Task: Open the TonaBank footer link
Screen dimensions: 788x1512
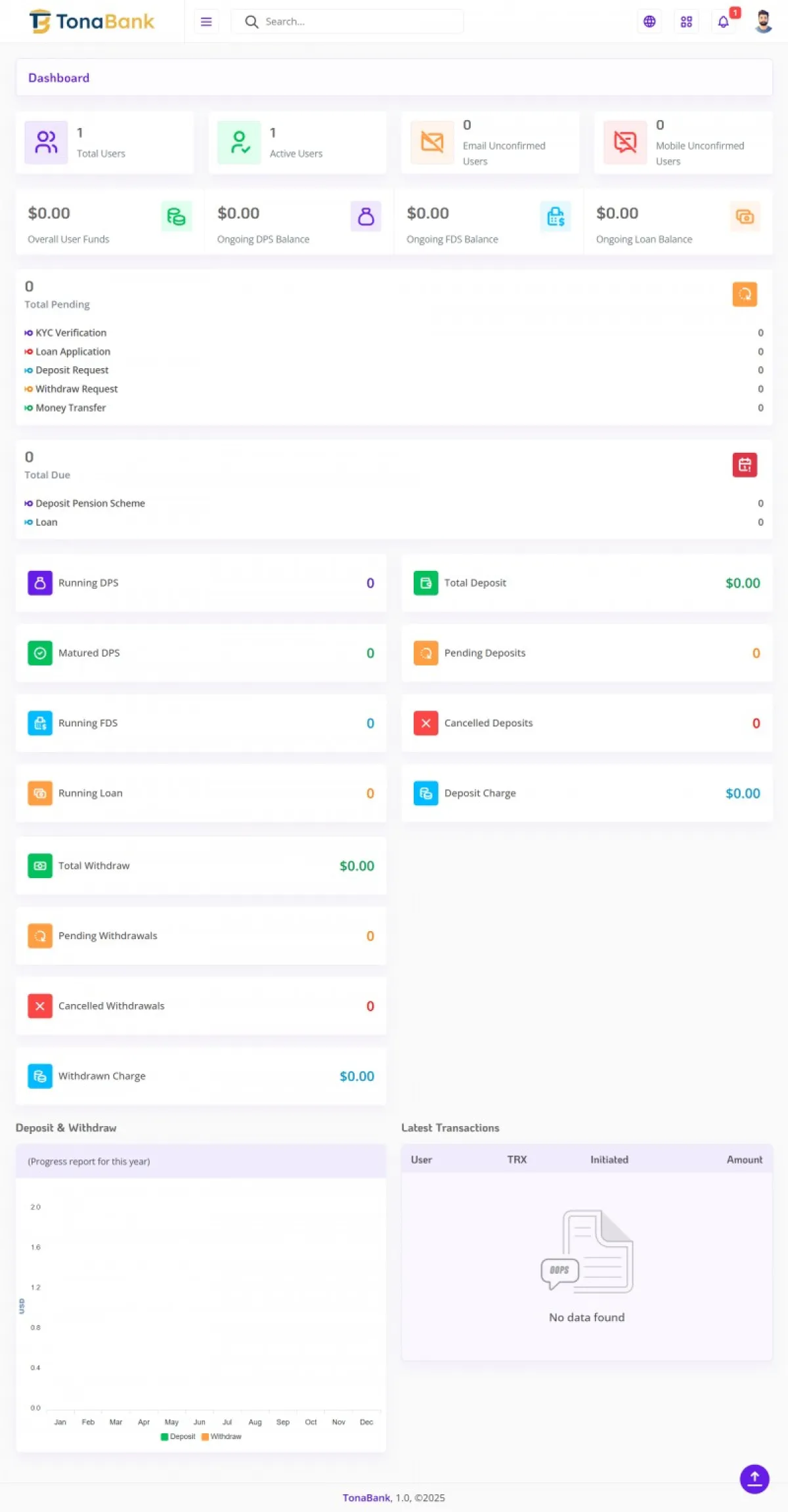Action: 366,1498
